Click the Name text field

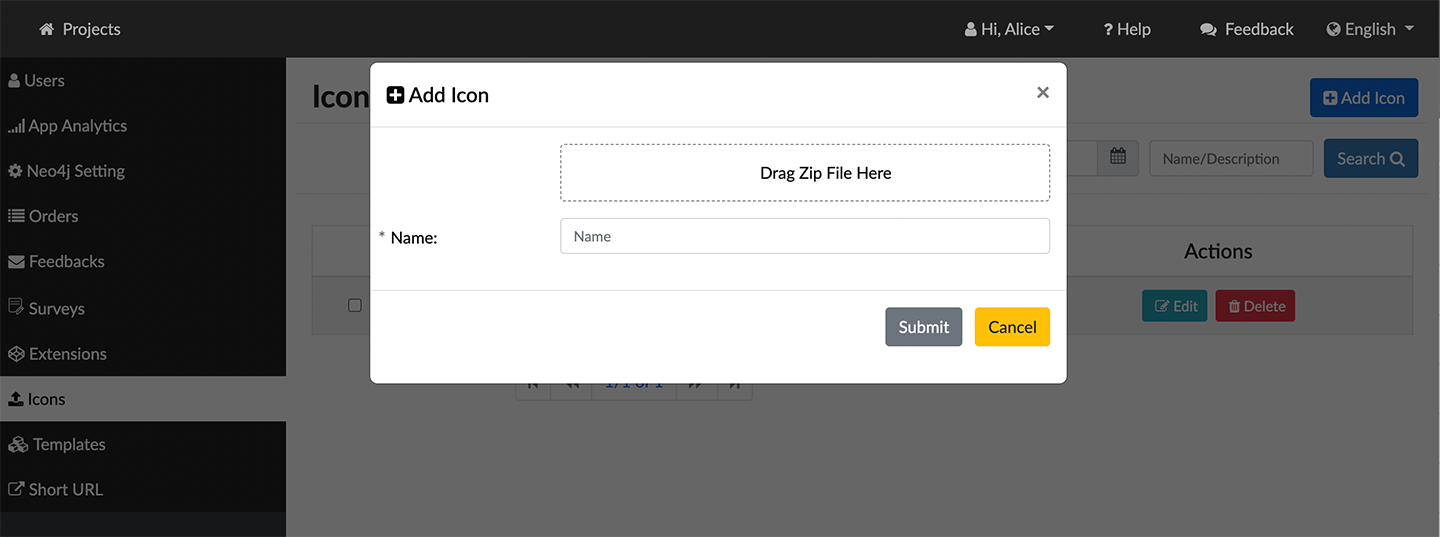tap(804, 236)
